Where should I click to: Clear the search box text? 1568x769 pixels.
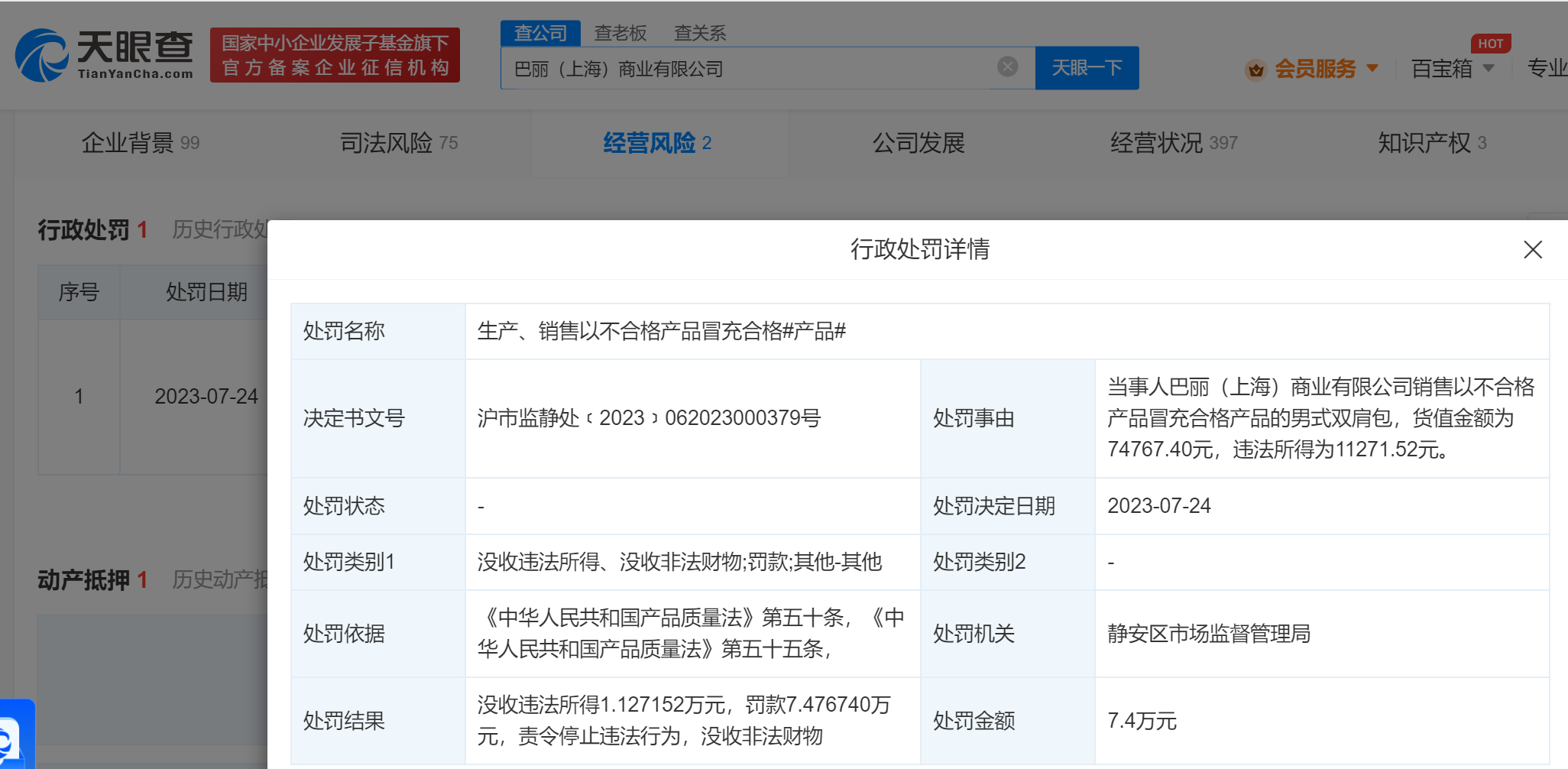[1007, 67]
